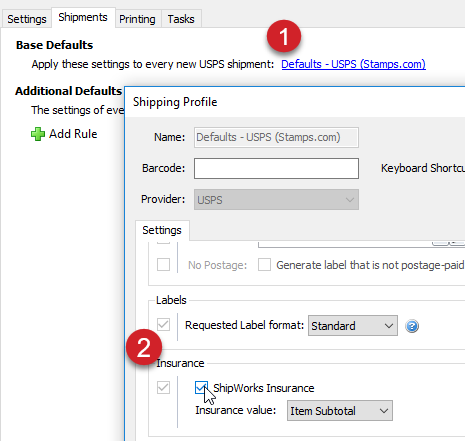Open the Insurance value Item Subtotal dropdown
Image resolution: width=465 pixels, height=441 pixels.
click(340, 411)
